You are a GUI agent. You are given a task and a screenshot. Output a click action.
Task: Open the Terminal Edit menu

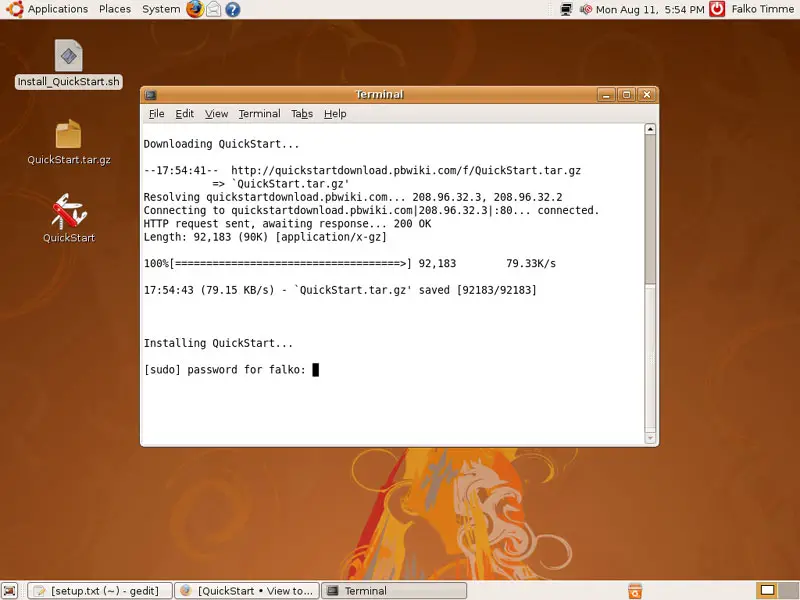(184, 114)
